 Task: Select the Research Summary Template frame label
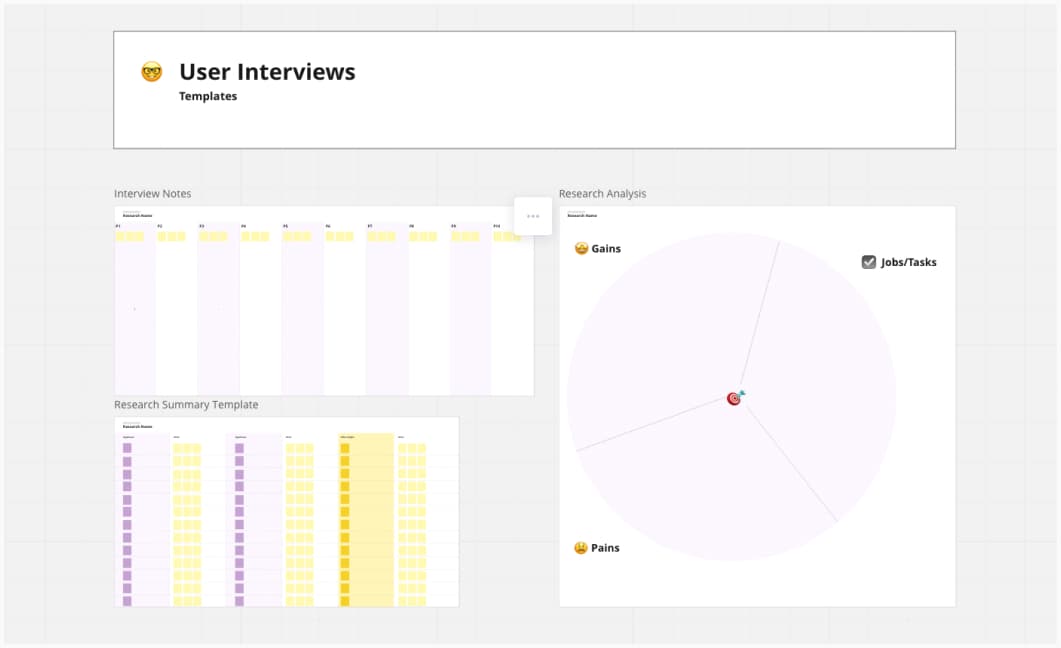click(x=186, y=405)
